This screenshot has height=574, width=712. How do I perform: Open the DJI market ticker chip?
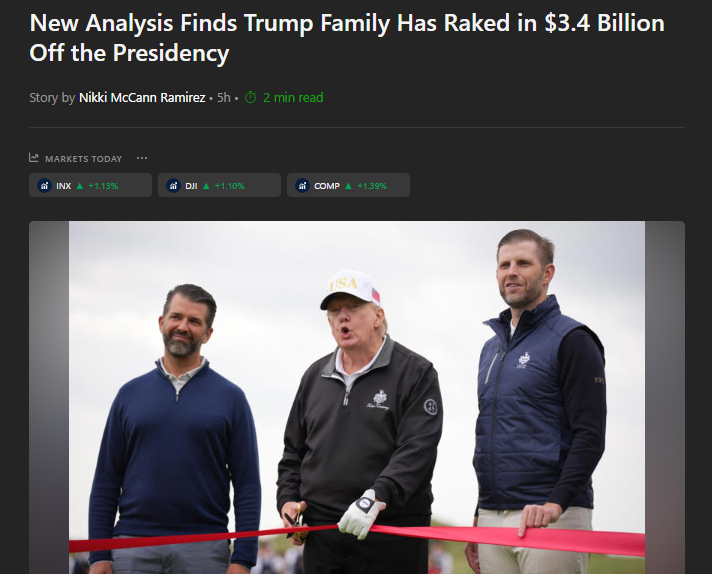219,186
